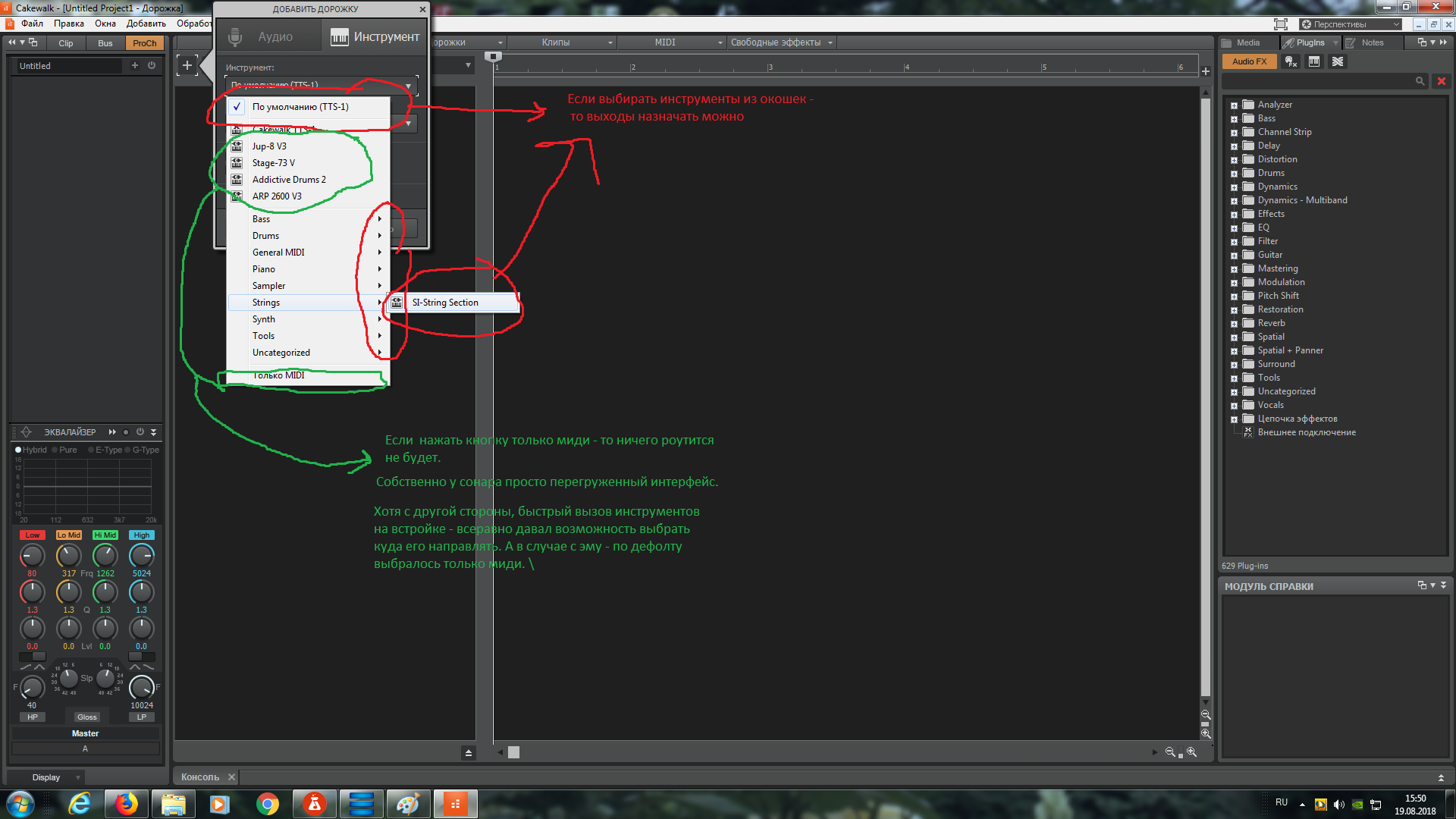Open Firefox from the taskbar
This screenshot has width=1456, height=819.
pyautogui.click(x=127, y=804)
